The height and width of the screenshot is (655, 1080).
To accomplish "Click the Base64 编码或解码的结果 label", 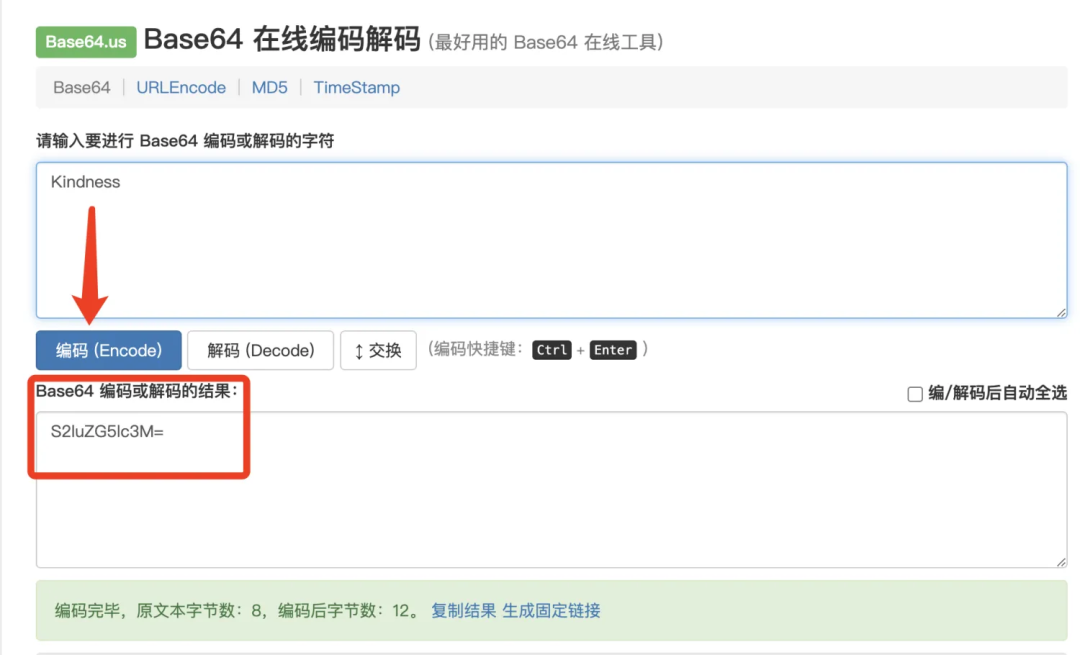I will click(x=137, y=391).
